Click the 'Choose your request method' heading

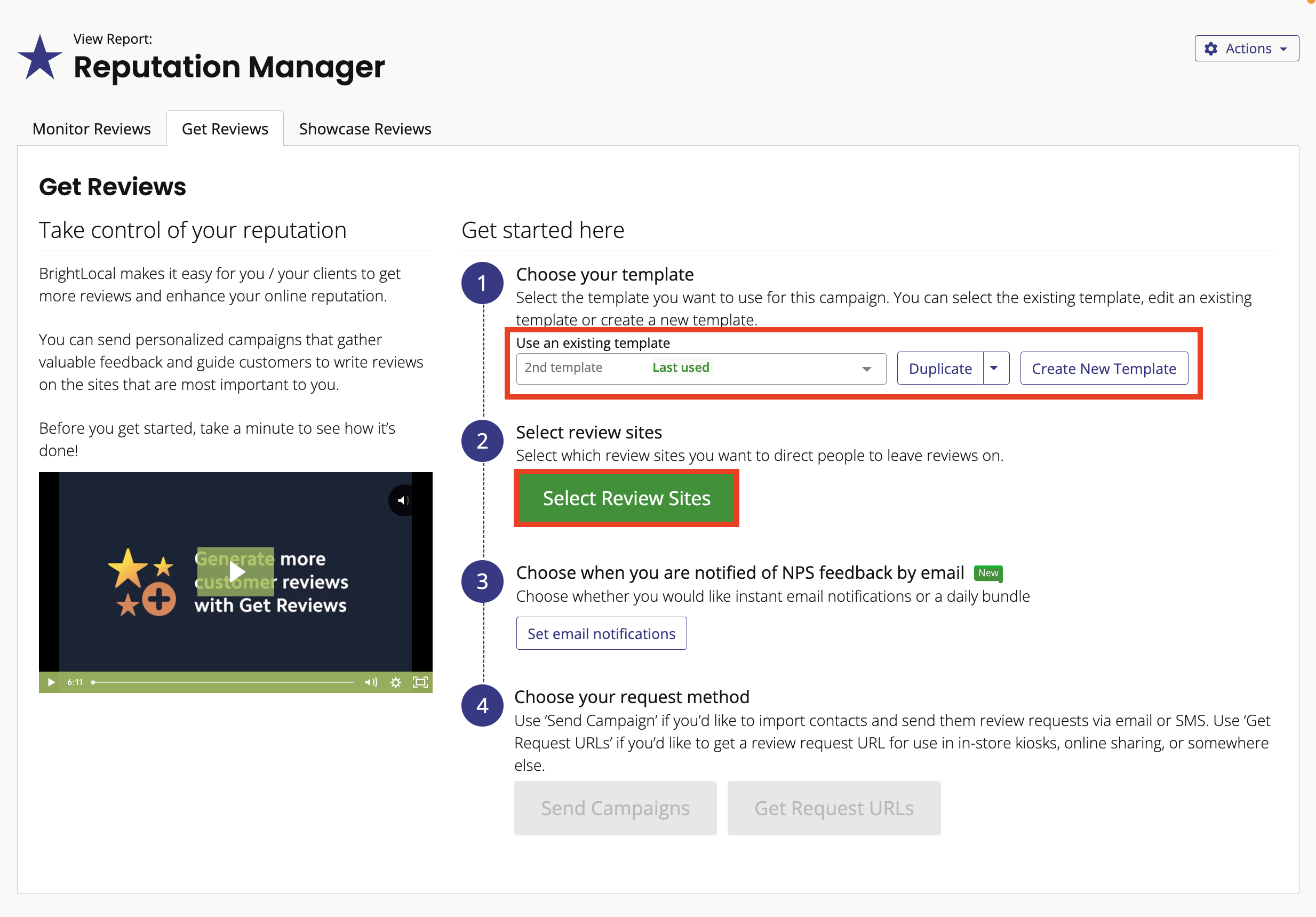click(632, 697)
